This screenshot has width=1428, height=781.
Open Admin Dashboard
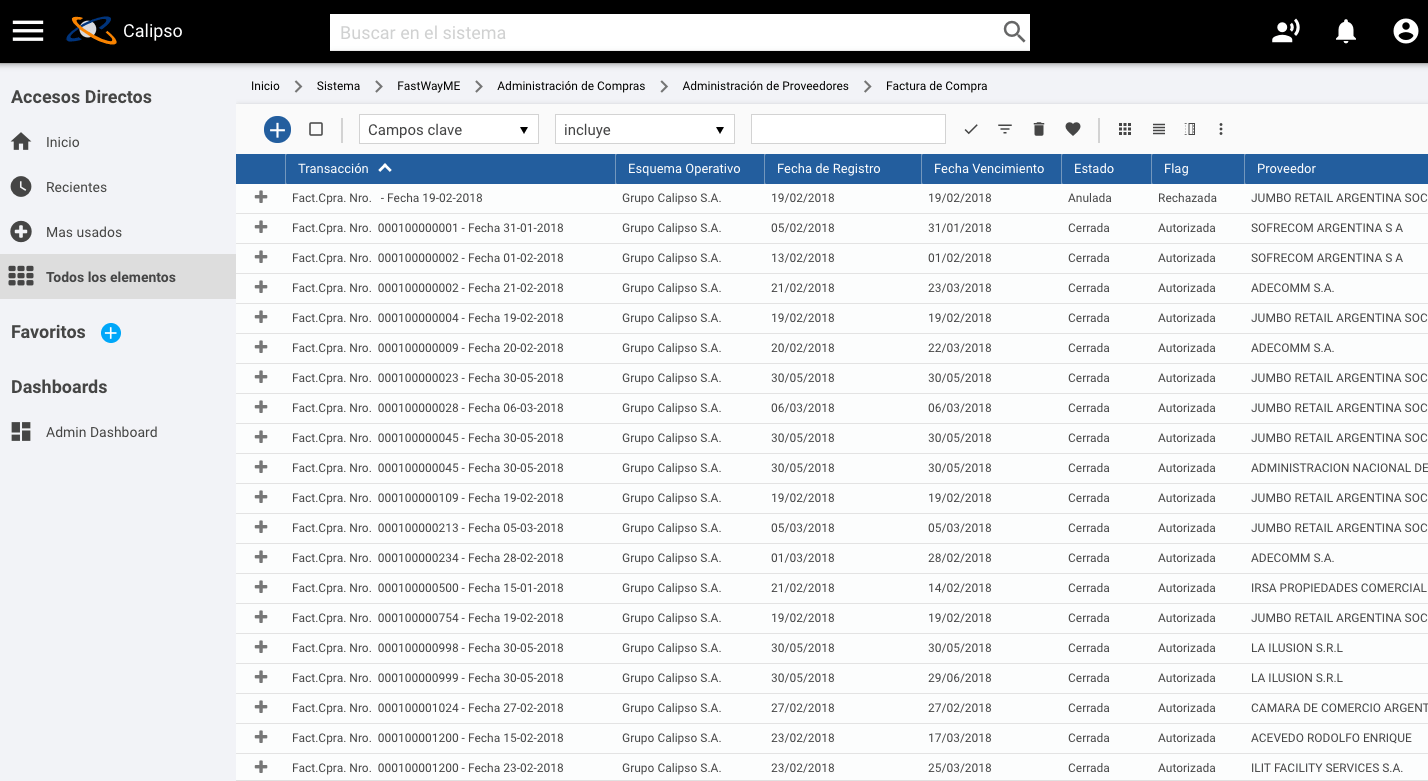click(x=118, y=432)
